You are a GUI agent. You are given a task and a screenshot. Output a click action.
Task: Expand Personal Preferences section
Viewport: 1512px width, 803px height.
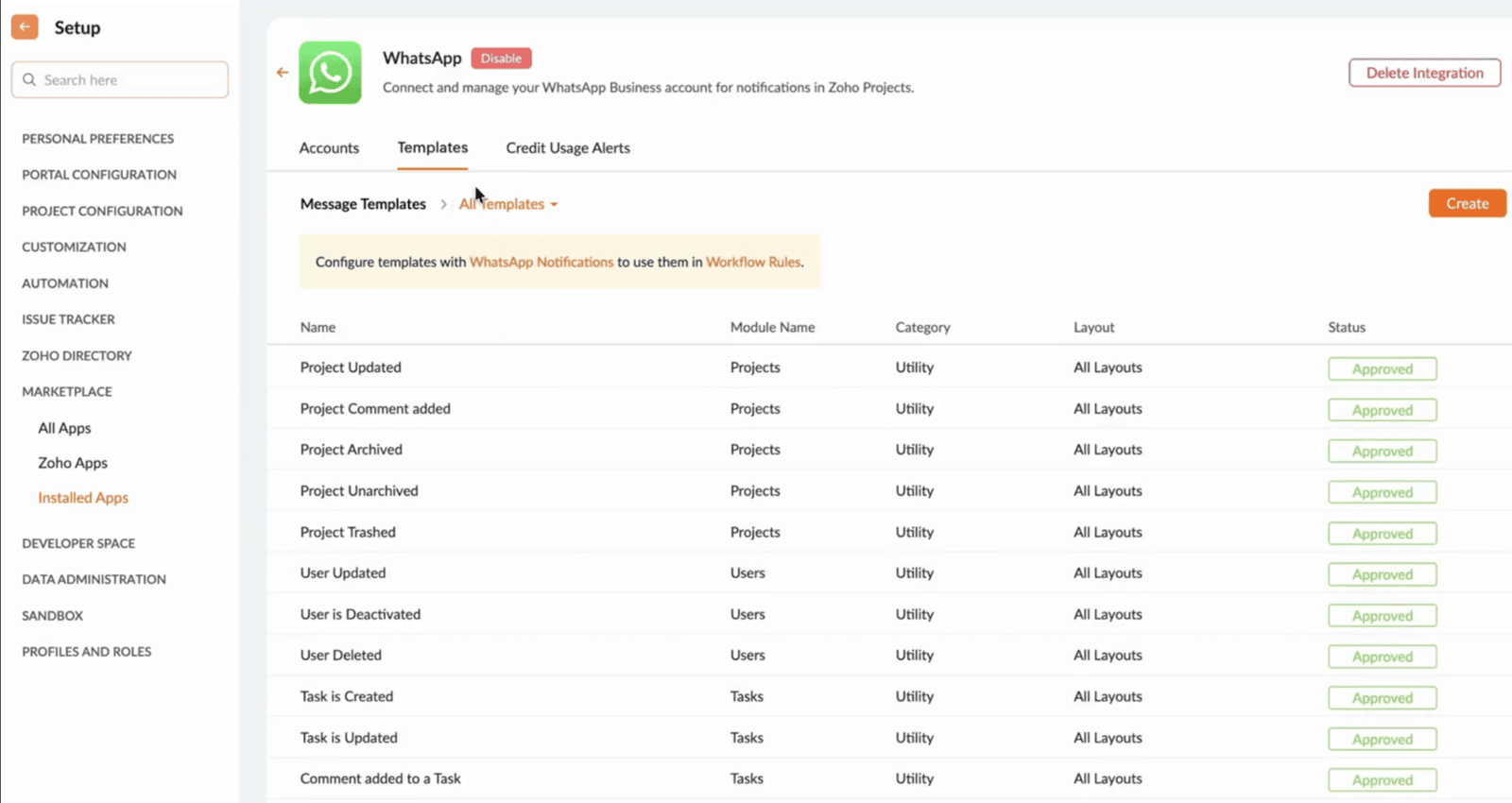tap(98, 139)
